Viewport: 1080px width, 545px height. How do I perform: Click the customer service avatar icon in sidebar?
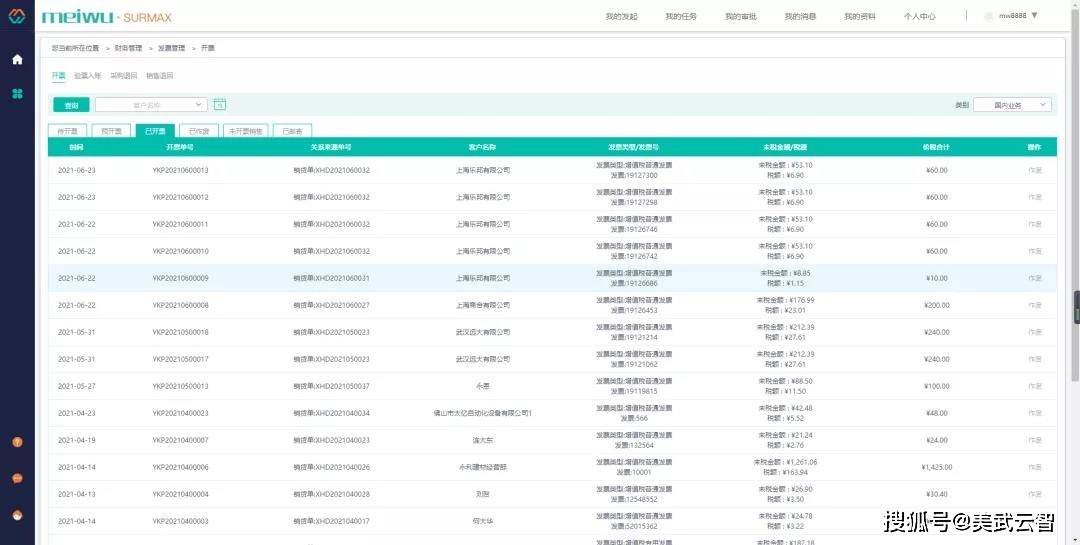coord(17,515)
